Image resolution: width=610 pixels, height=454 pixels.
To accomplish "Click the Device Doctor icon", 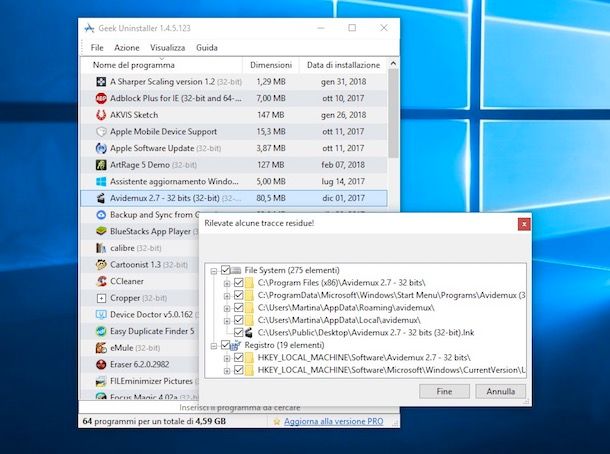I will click(x=101, y=314).
